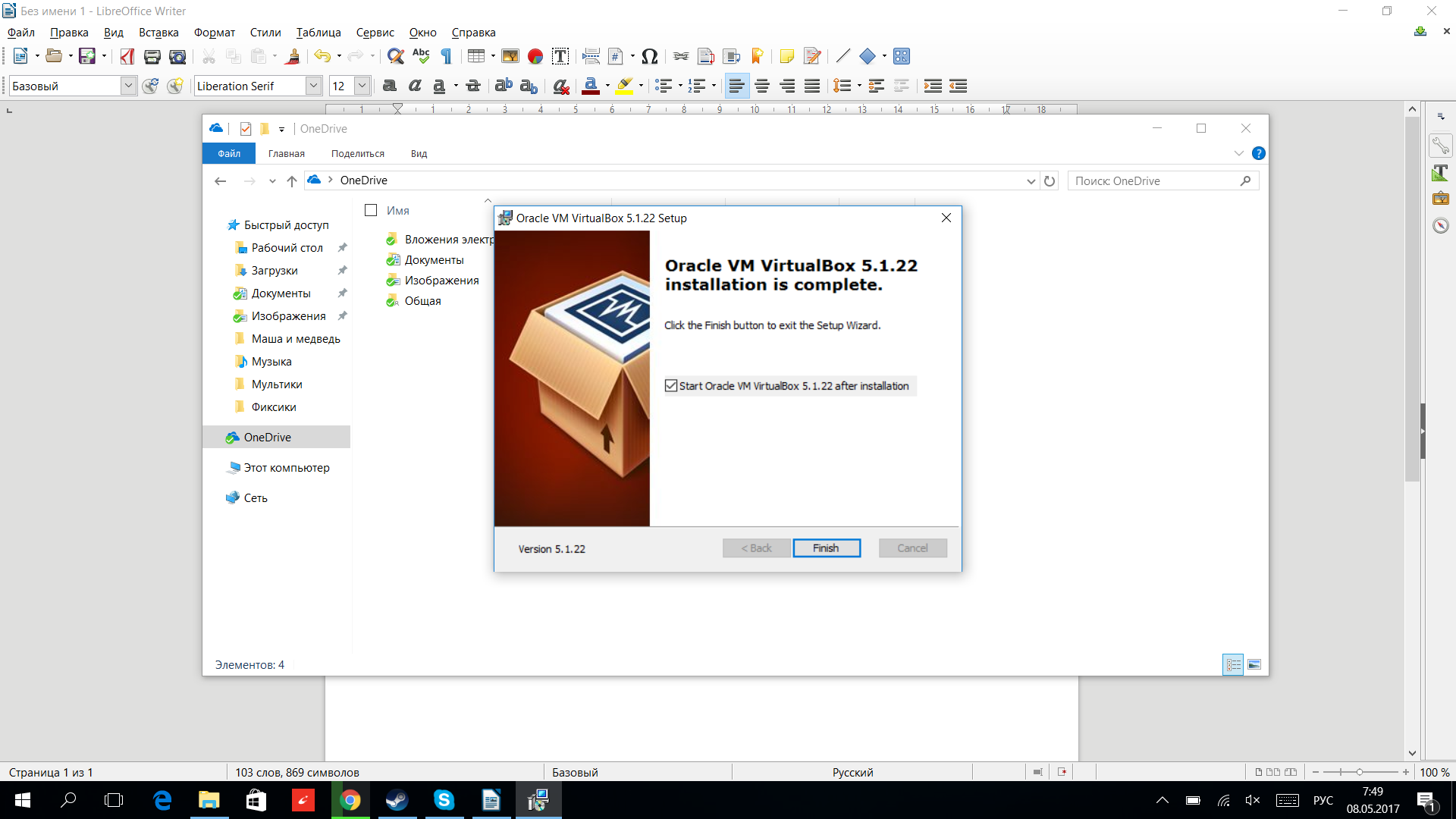Screen dimensions: 1456x819
Task: Uncheck Start Oracle VM VirtualBox after installation
Action: tap(671, 386)
